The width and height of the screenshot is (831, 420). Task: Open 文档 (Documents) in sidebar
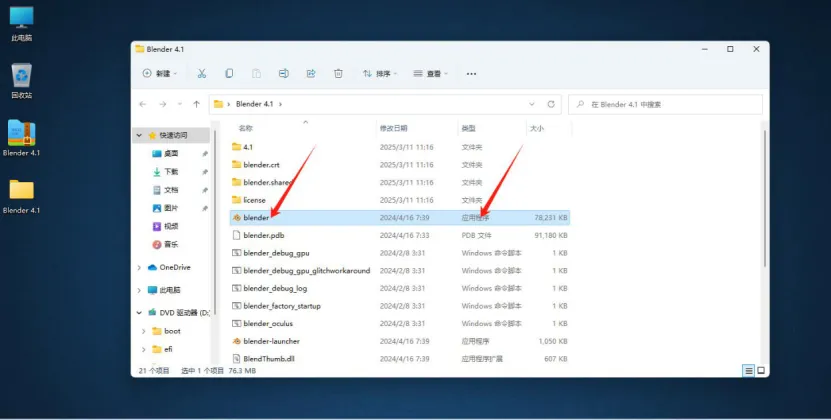tap(171, 190)
